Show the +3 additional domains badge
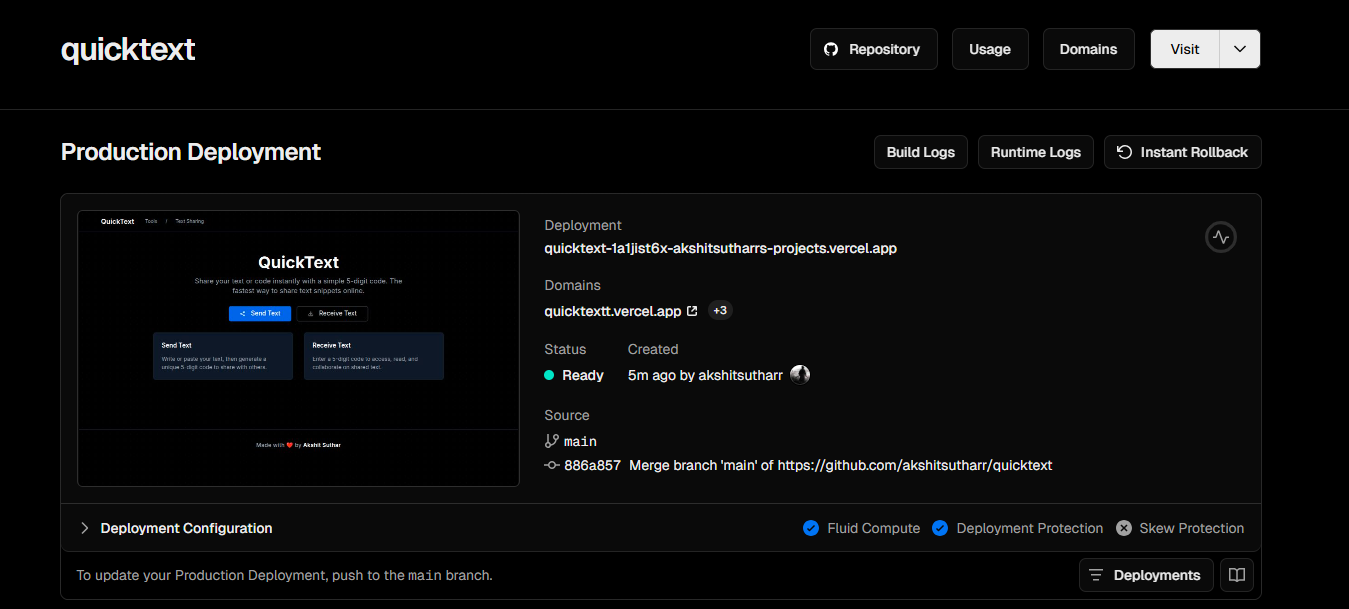 pos(720,310)
